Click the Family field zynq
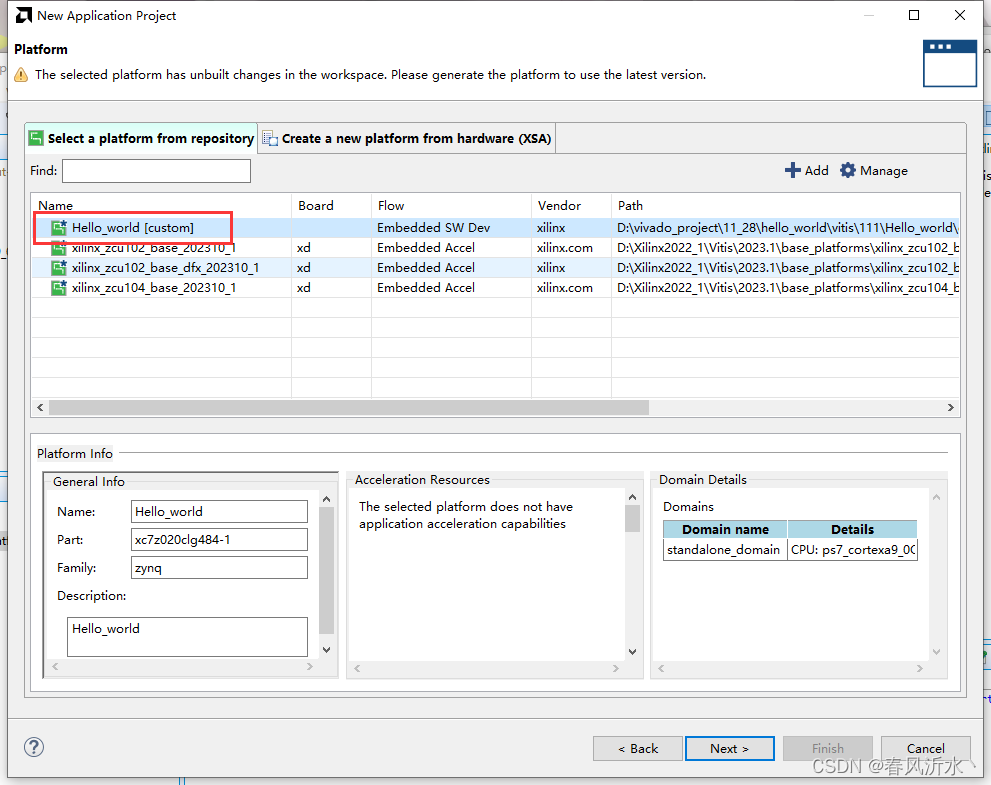The height and width of the screenshot is (785, 991). [x=219, y=568]
